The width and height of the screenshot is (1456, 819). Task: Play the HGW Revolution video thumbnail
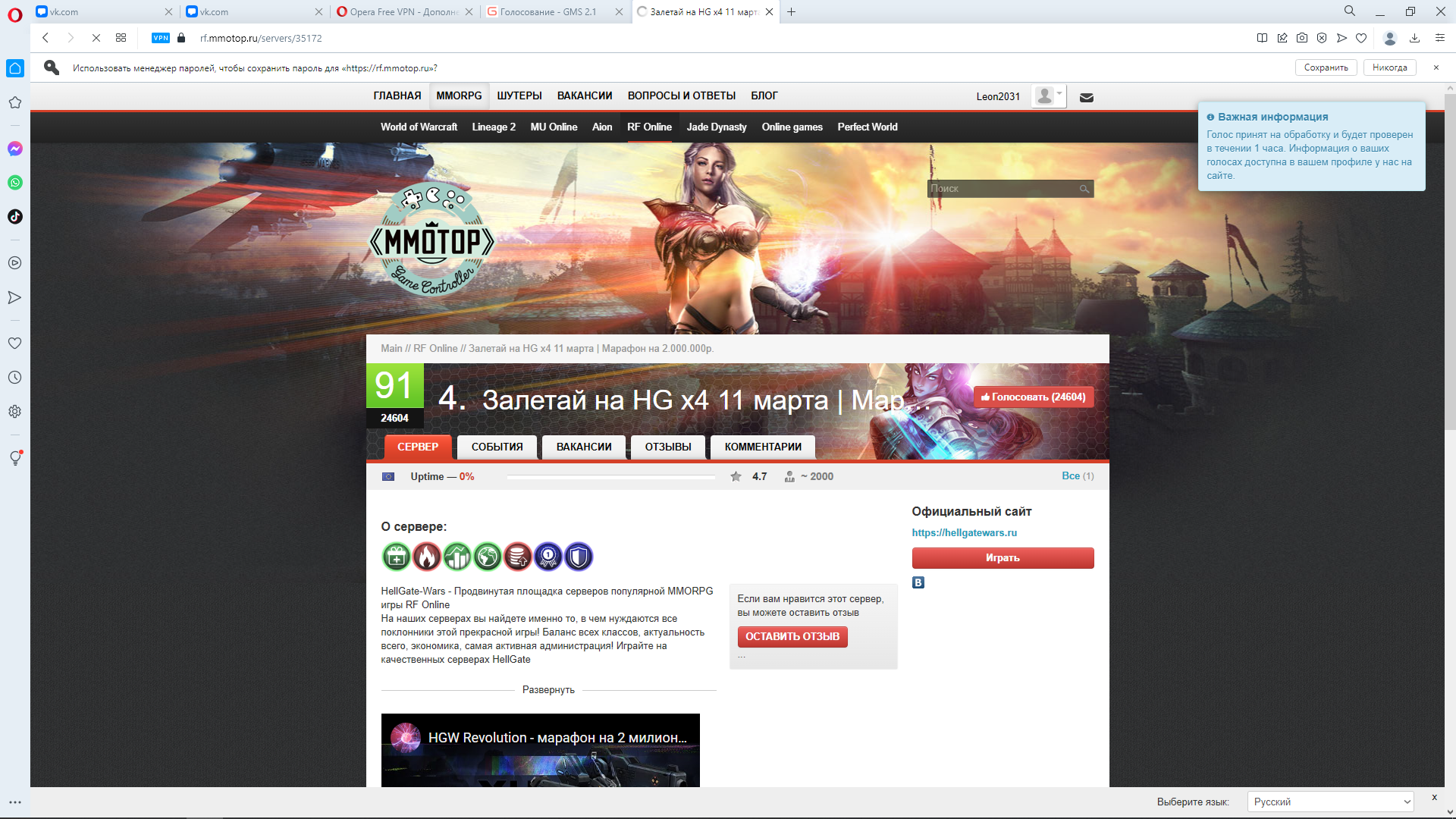tap(540, 751)
